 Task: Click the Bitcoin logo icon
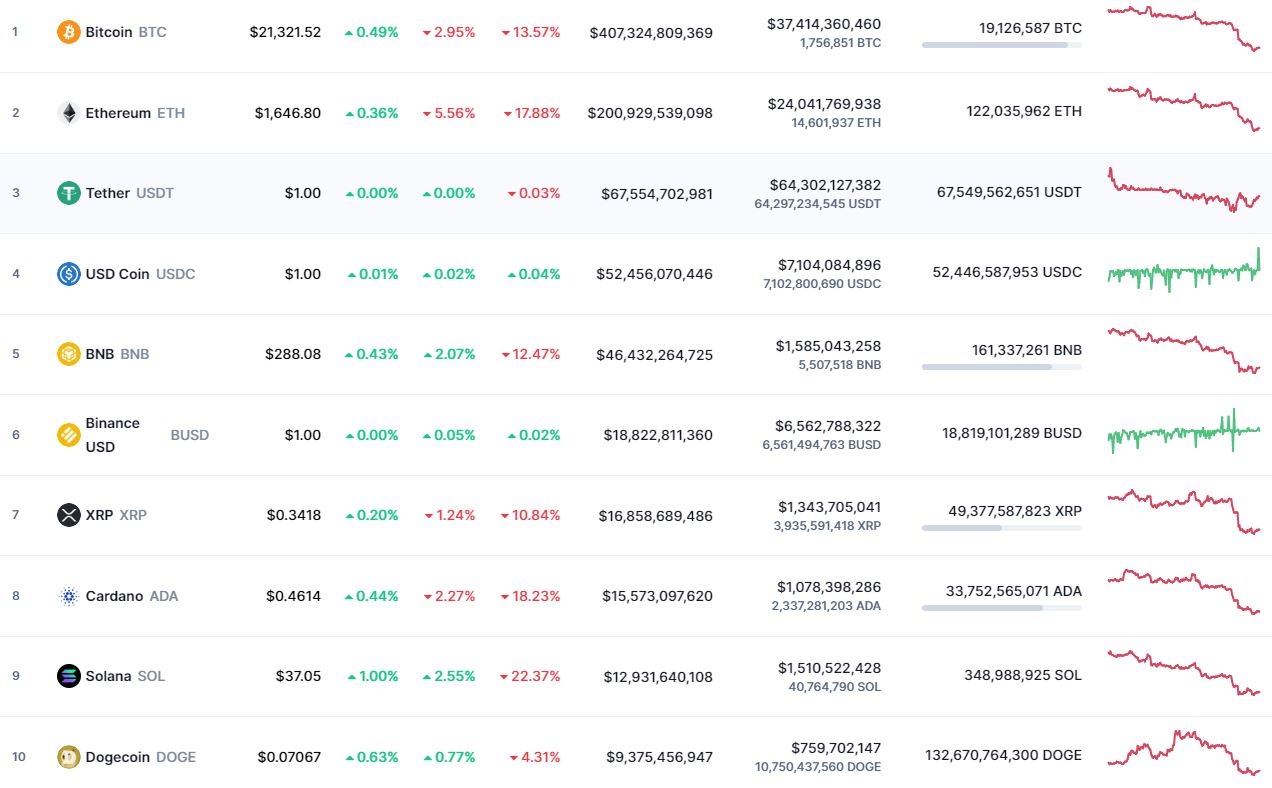click(x=69, y=32)
